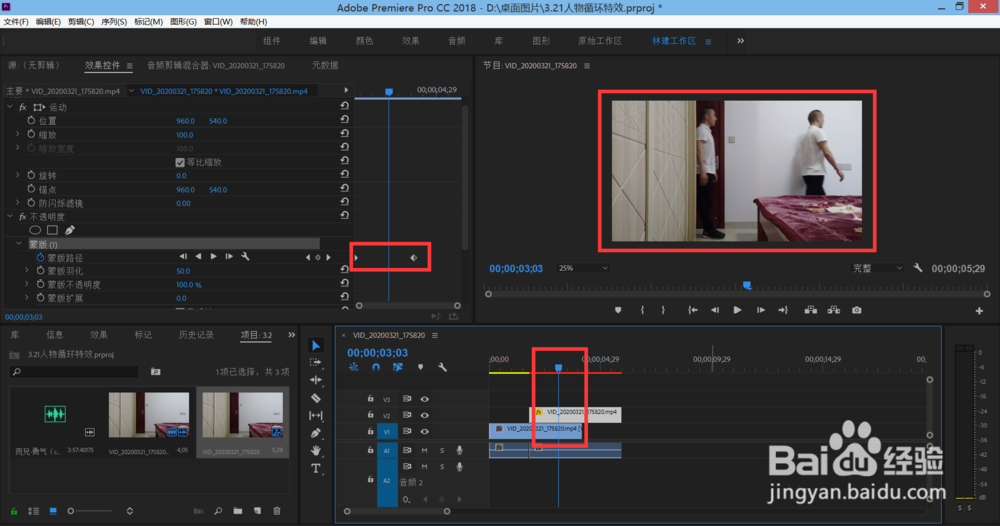Open program monitor settings wrench
The image size is (1000, 526).
pos(918,268)
